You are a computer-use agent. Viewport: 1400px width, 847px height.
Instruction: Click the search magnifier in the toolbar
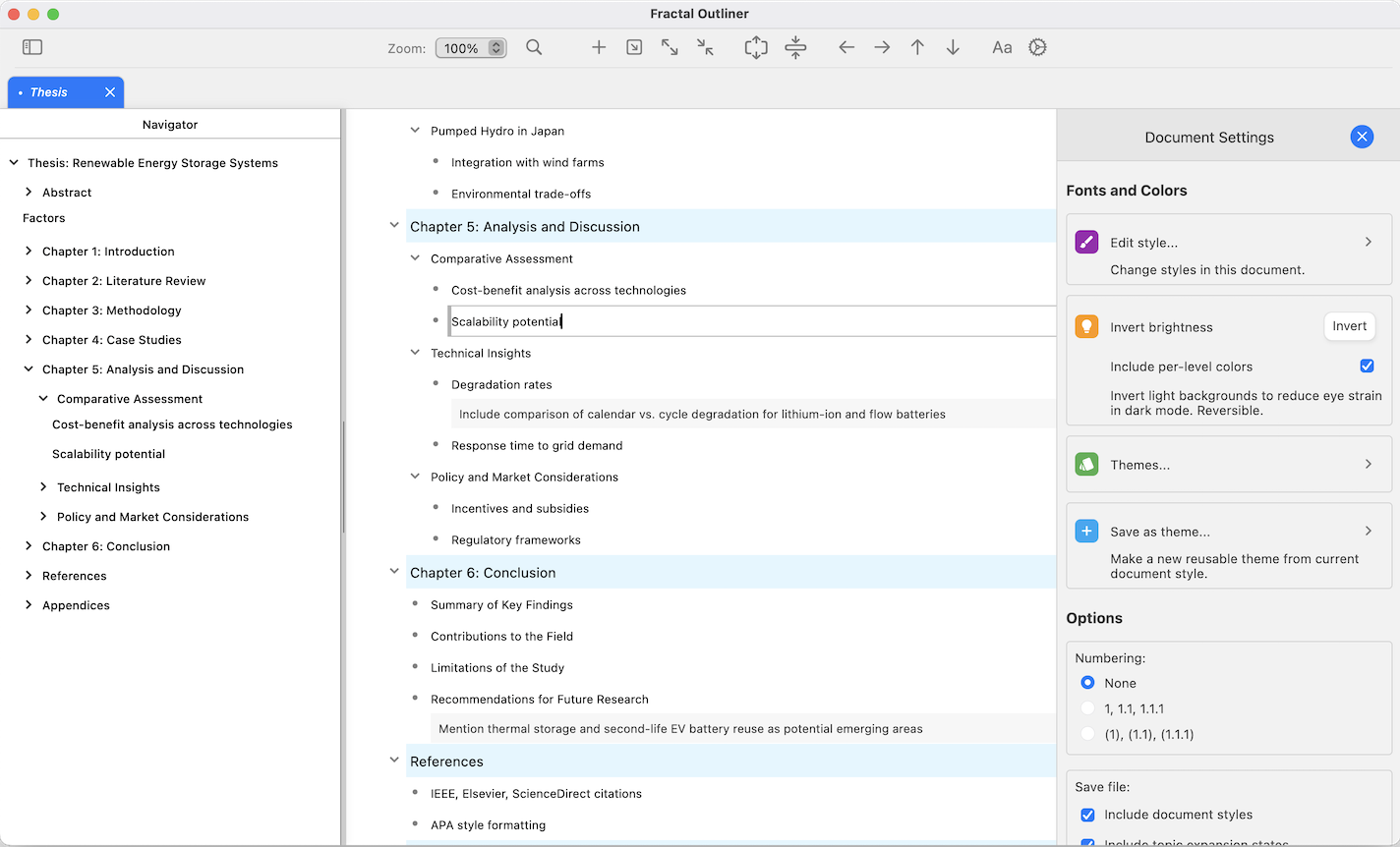click(x=534, y=47)
